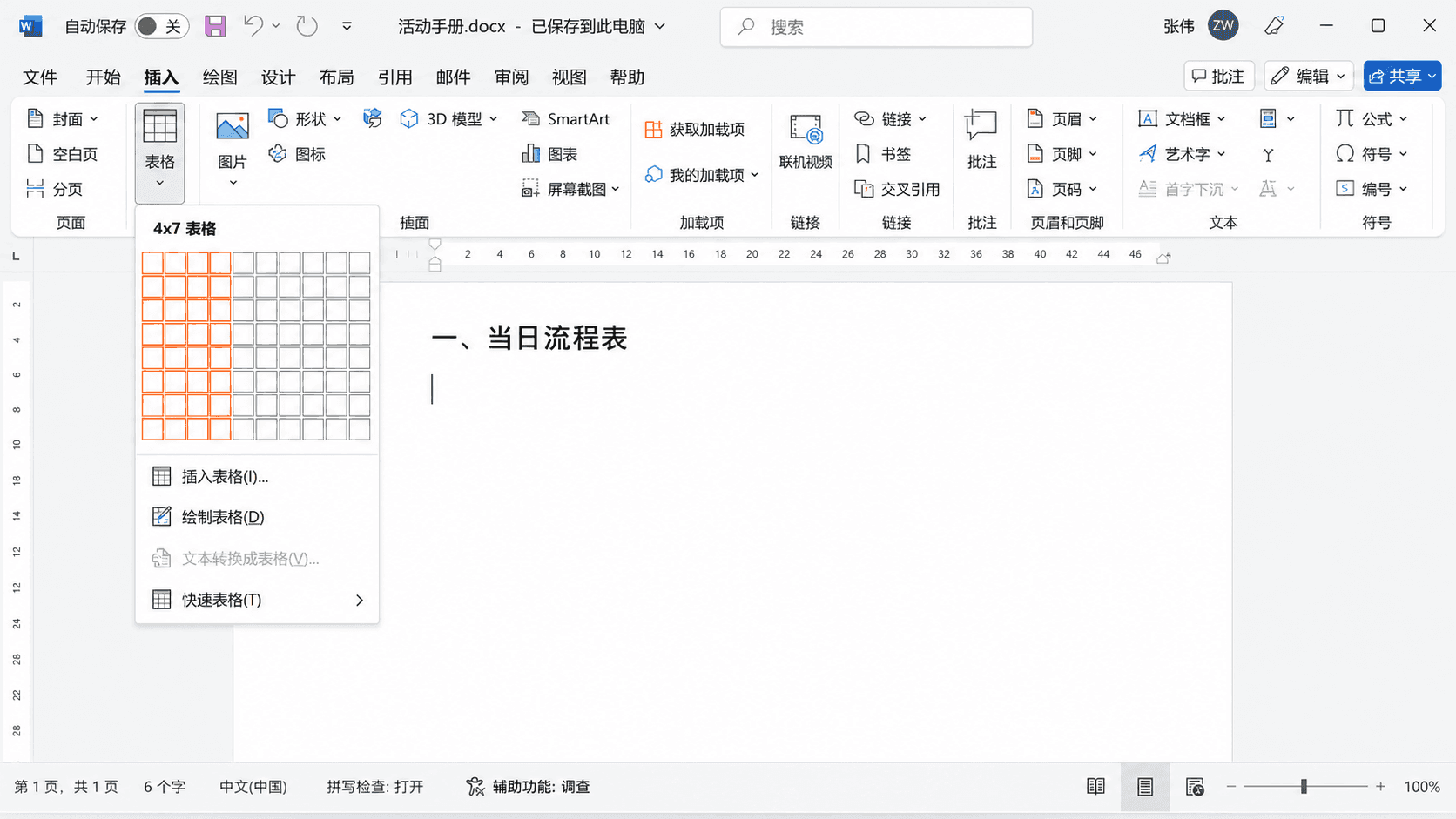Switch to the References (引用) tab

(x=394, y=77)
